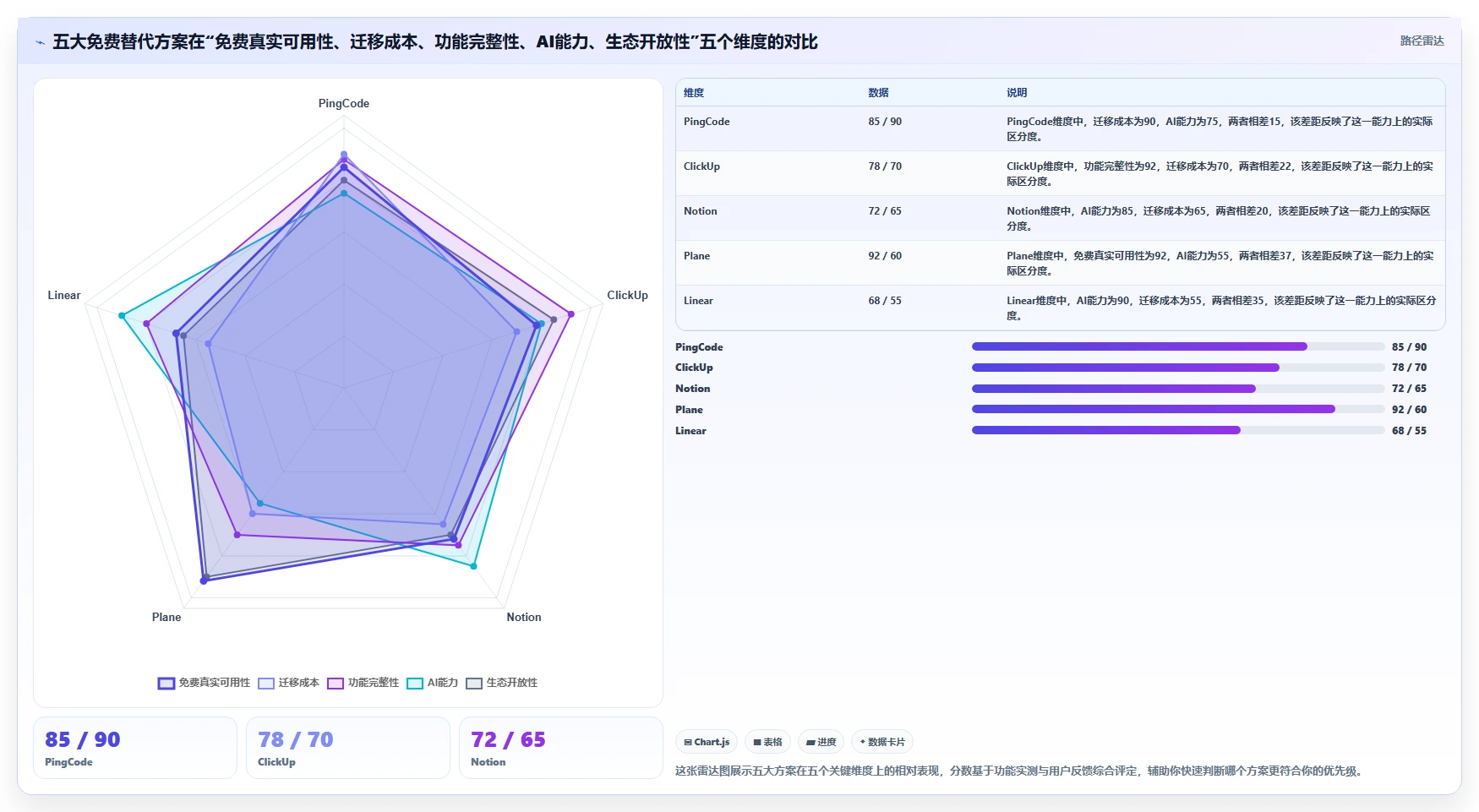Click the 说明 column header
Screen dimensions: 1479x812
click(1017, 93)
